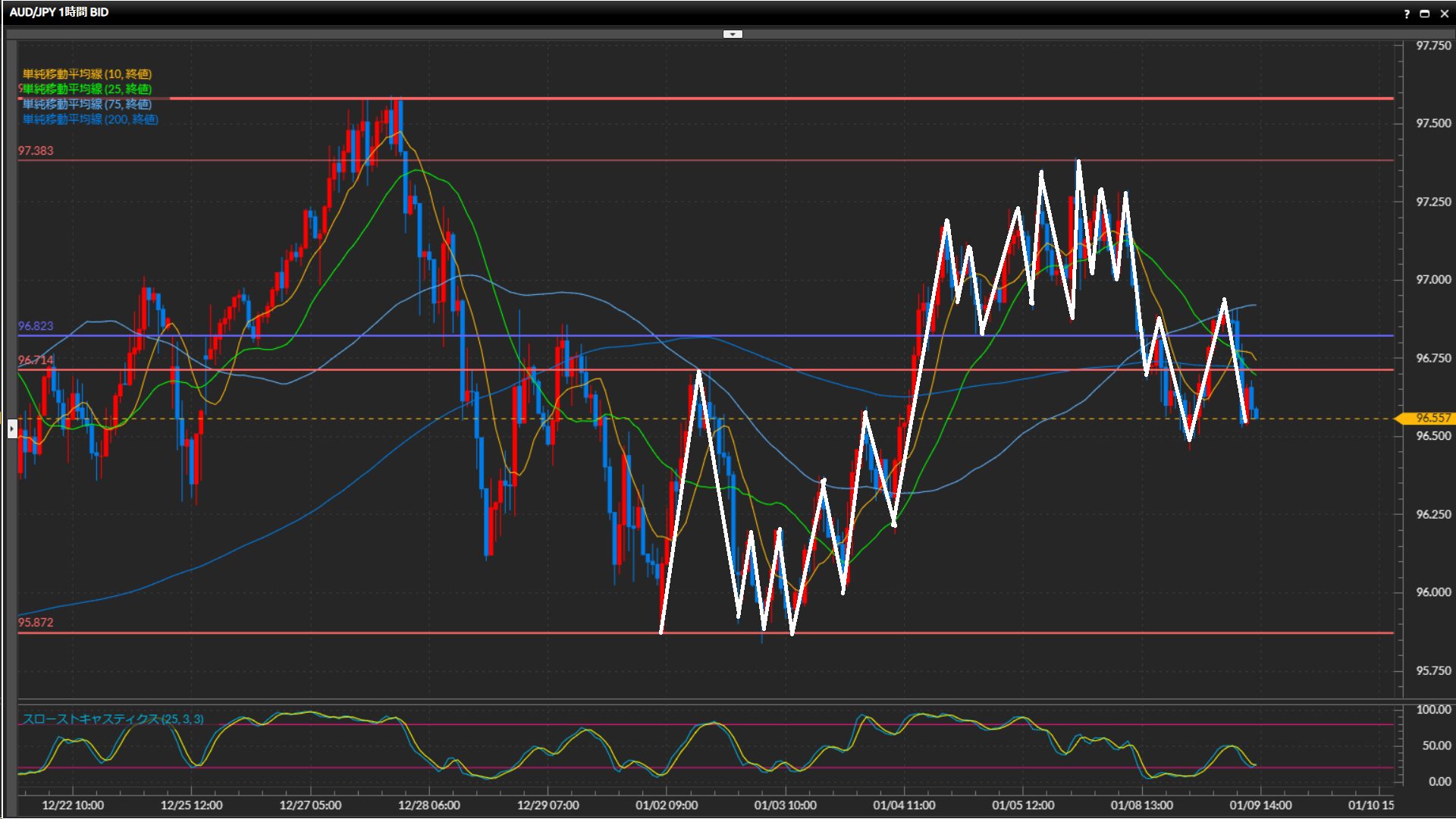Image resolution: width=1456 pixels, height=819 pixels.
Task: Select the 200-period moving average legend
Action: 90,119
